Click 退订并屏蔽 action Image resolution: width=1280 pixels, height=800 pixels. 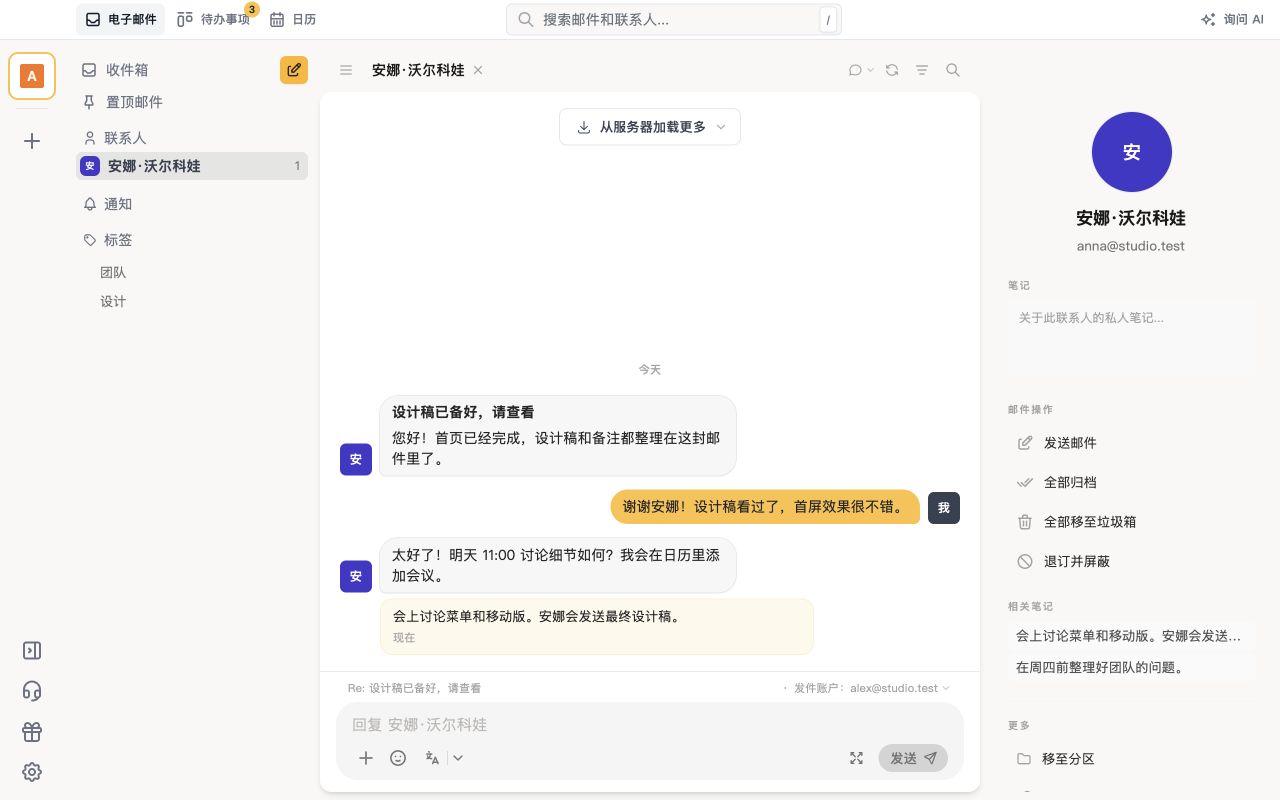point(1131,562)
